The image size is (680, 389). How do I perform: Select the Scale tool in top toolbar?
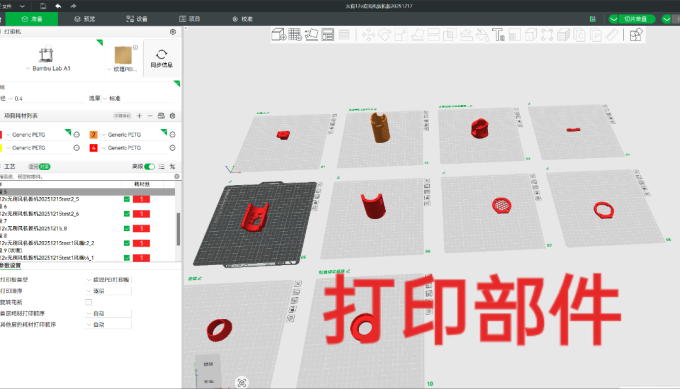401,35
